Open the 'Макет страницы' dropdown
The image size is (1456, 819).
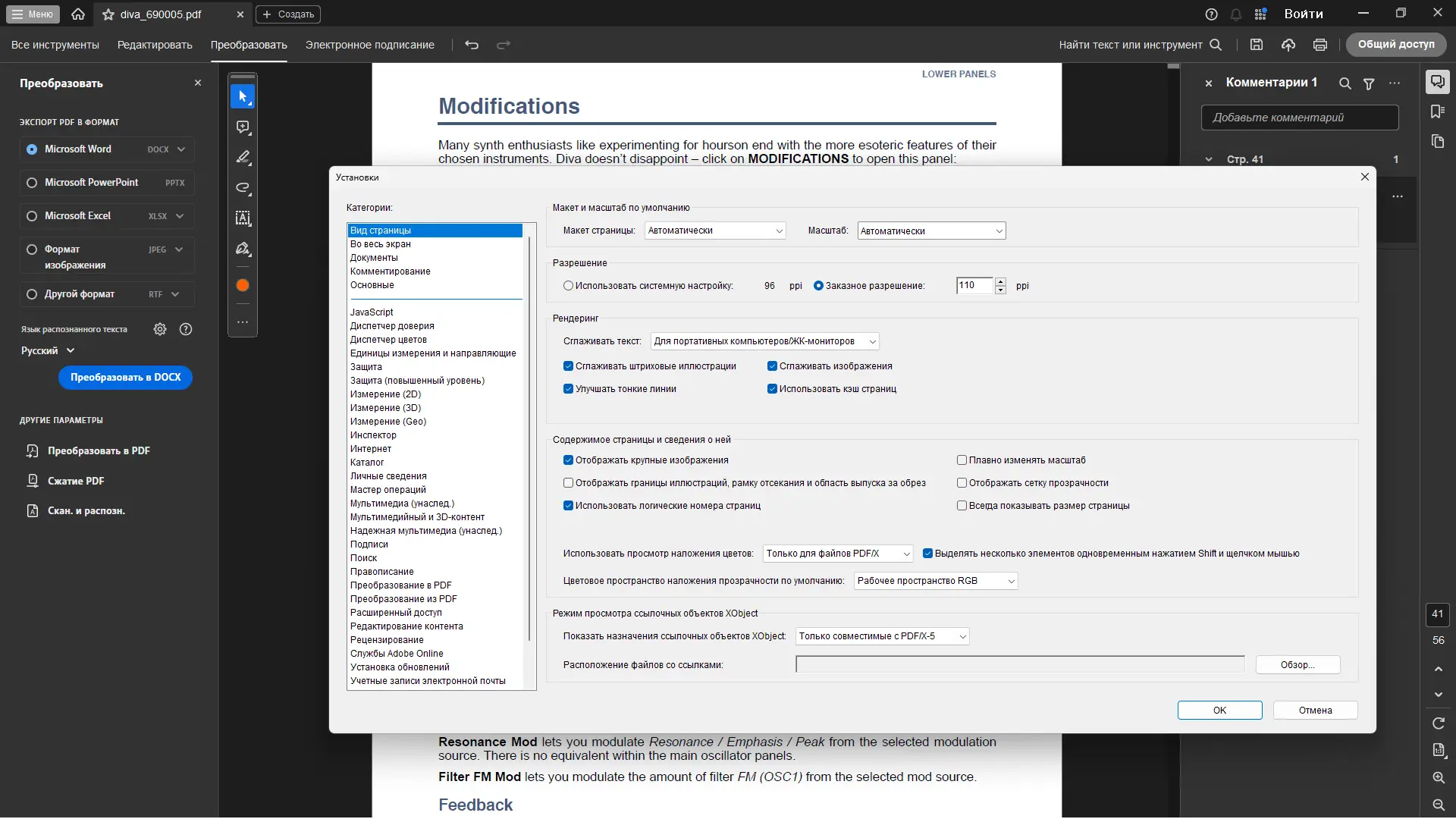[x=714, y=230]
